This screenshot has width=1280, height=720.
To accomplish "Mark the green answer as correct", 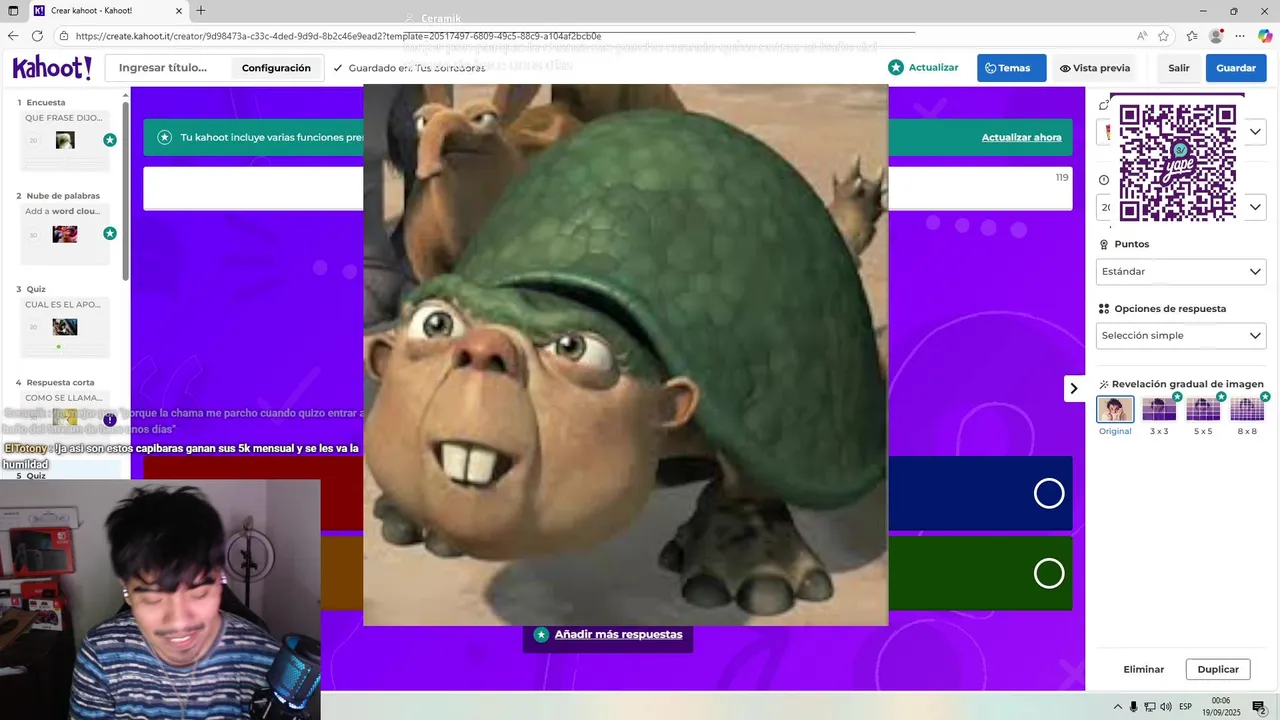I will (1049, 573).
